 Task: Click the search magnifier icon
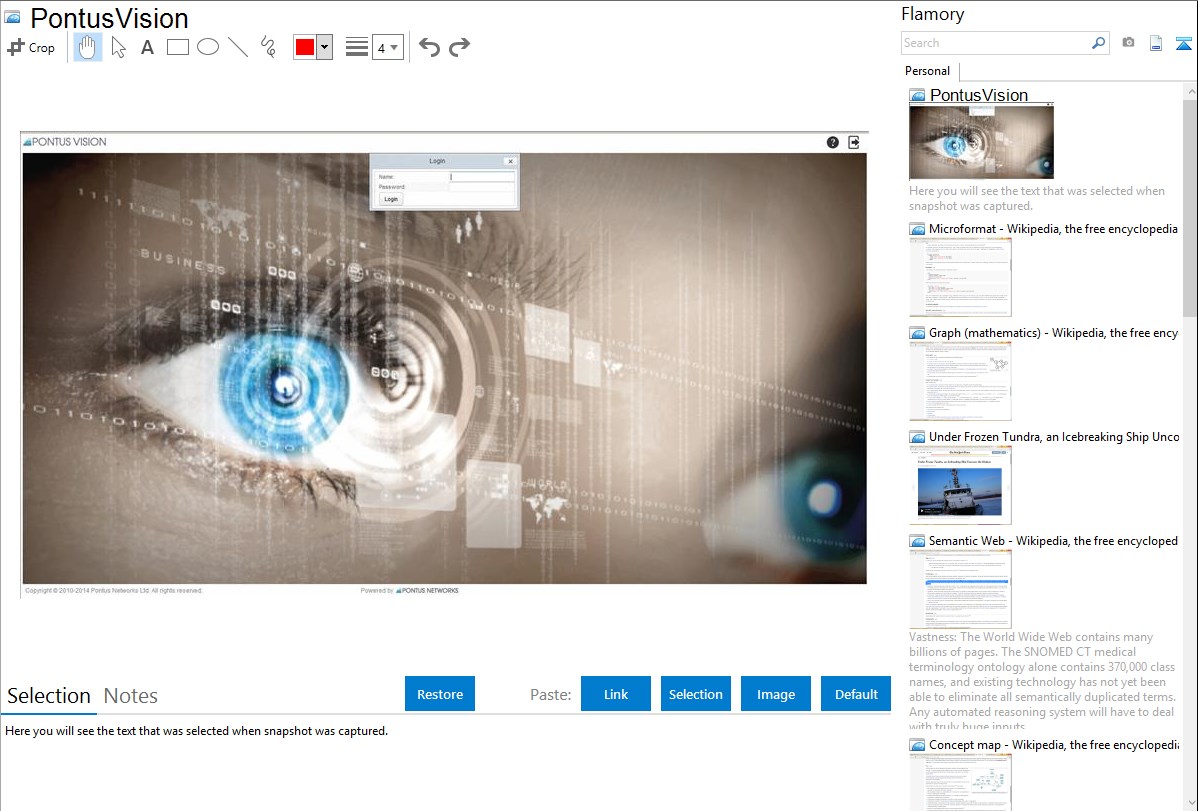click(1099, 43)
